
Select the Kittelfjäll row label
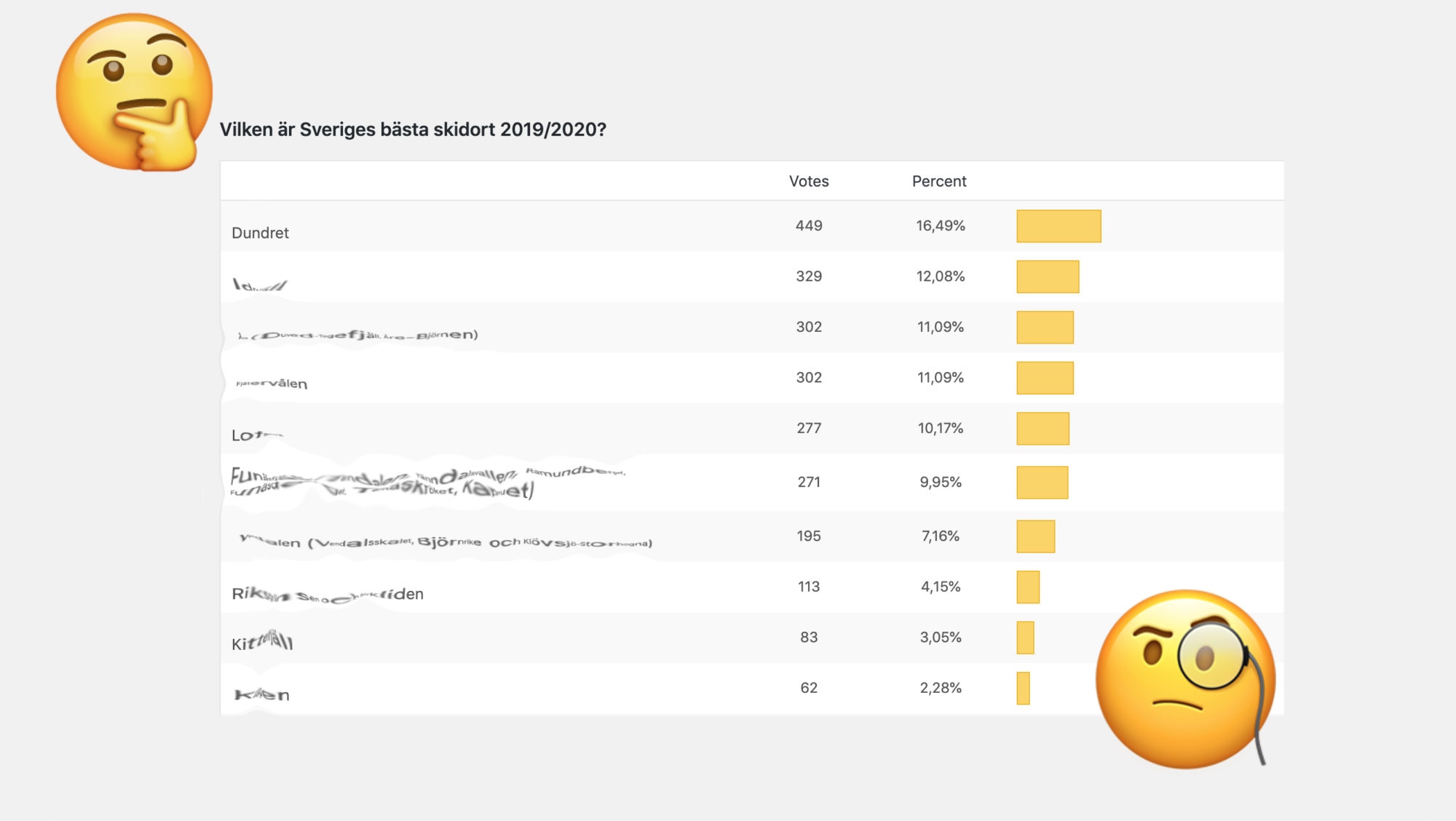click(262, 640)
